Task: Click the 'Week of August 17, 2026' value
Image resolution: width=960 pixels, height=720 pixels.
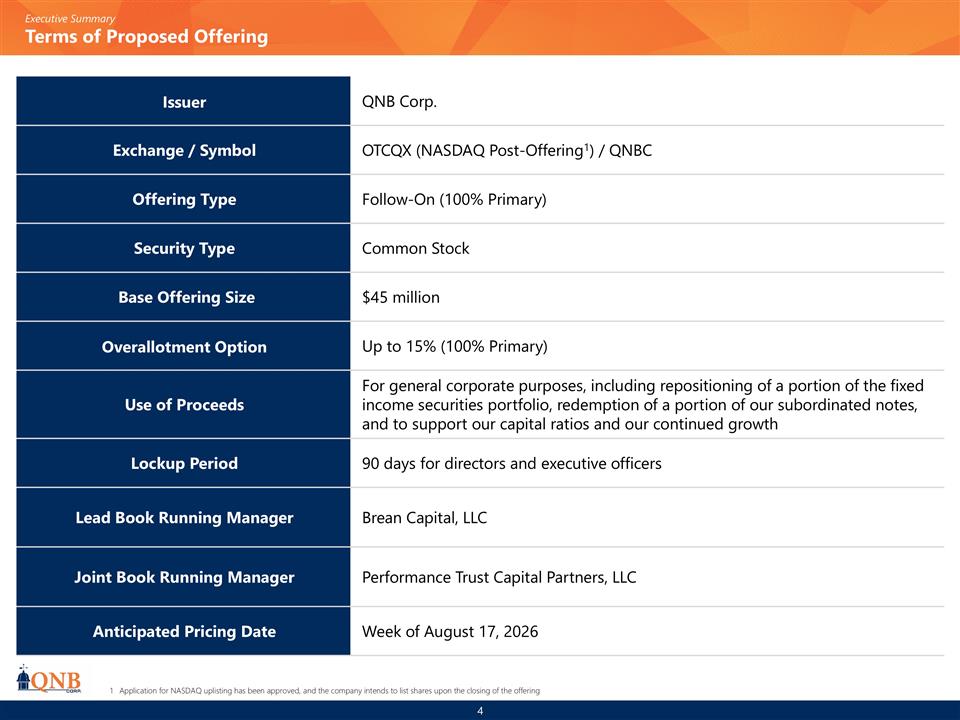Action: tap(450, 632)
